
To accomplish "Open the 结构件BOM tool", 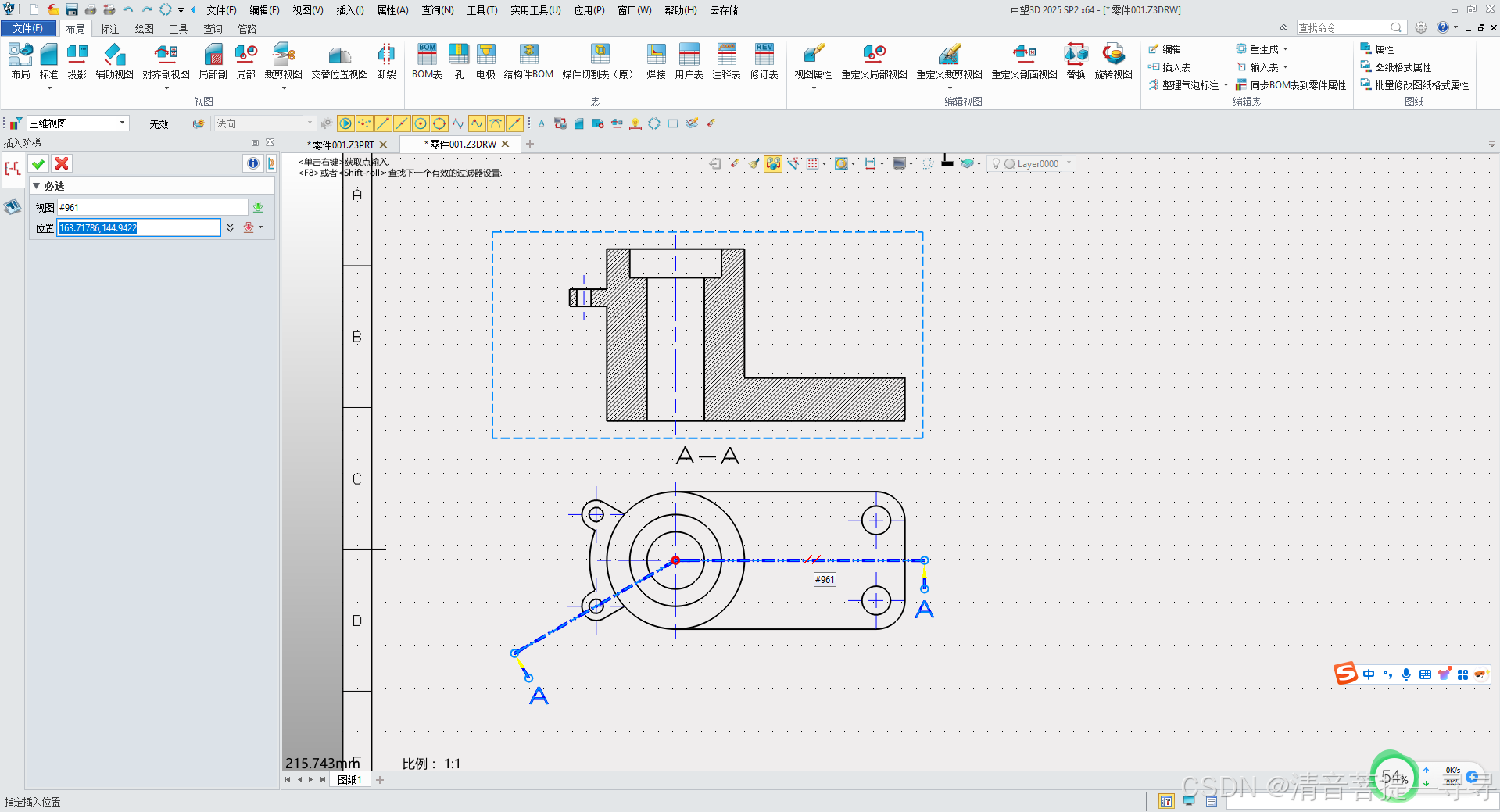I will (x=528, y=61).
